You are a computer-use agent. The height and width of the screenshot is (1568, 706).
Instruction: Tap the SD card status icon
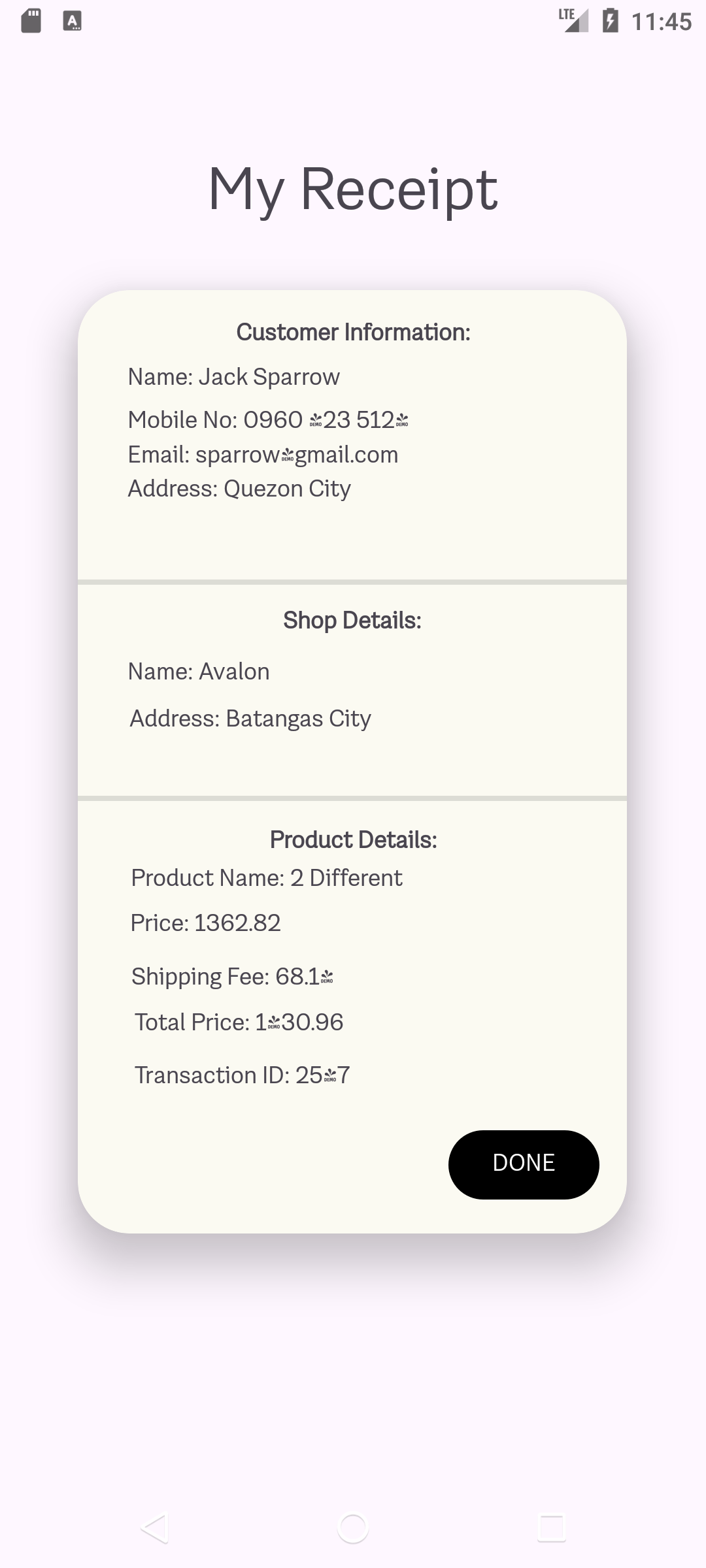coord(31,21)
